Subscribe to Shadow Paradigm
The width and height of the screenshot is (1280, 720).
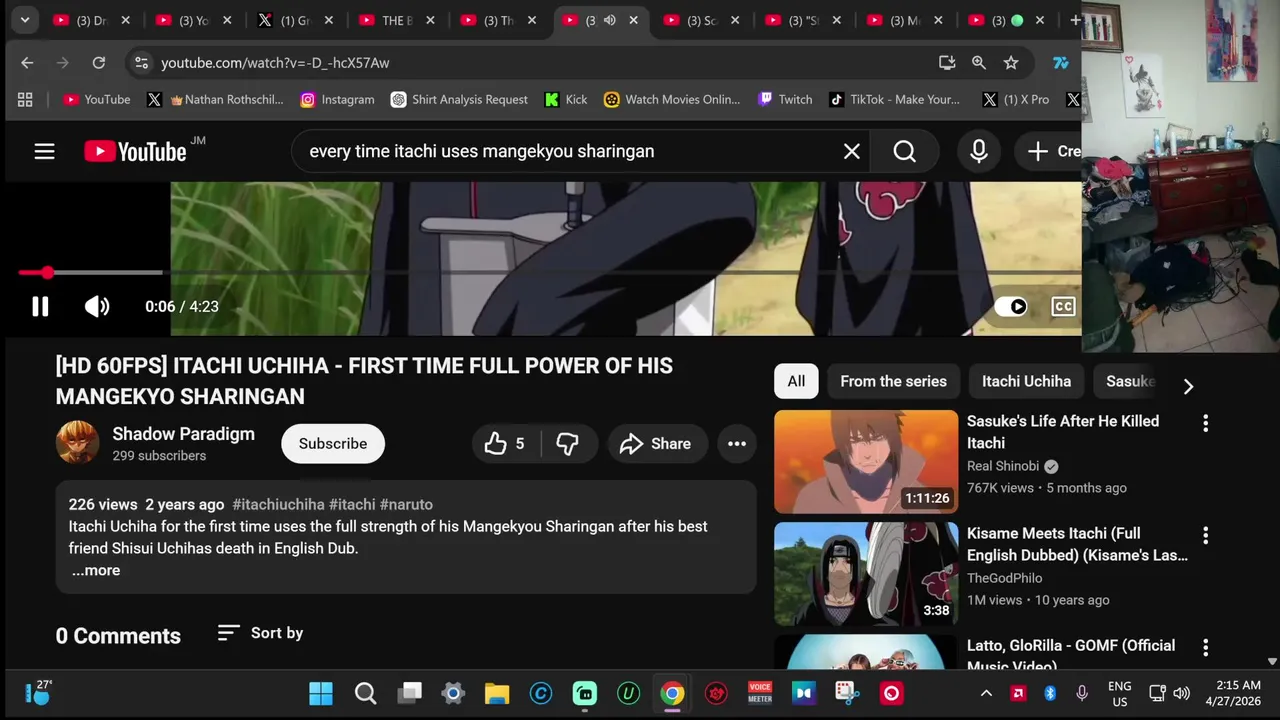coord(333,444)
